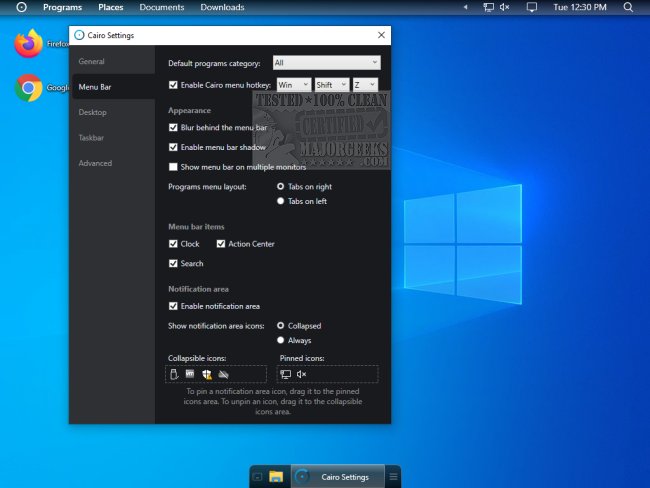Open the Google Chrome desktop shortcut
Image resolution: width=650 pixels, height=488 pixels.
coord(29,88)
